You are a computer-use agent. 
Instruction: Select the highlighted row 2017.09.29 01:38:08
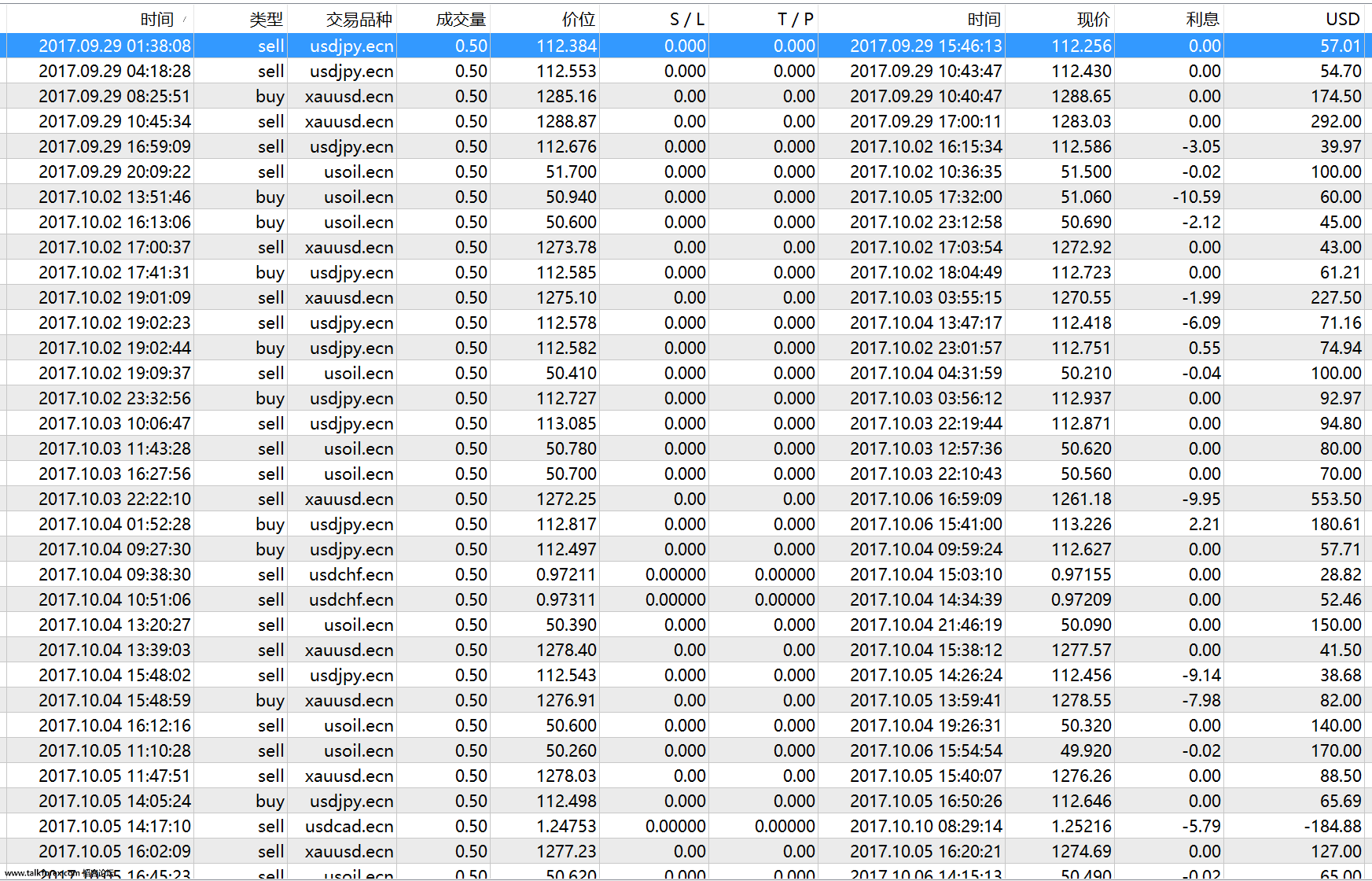tap(686, 46)
